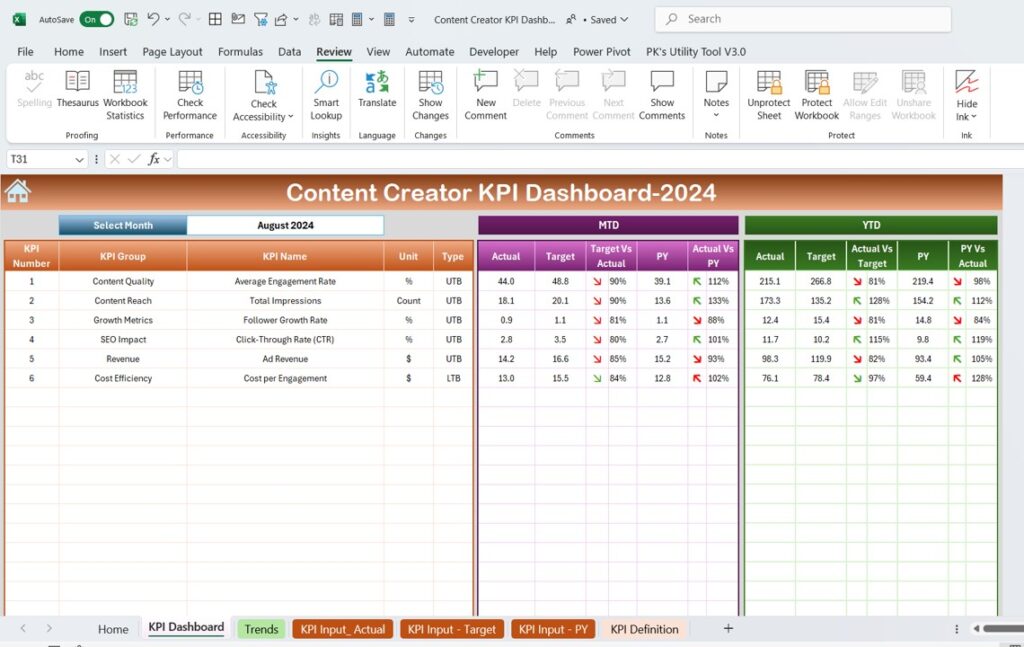Open PK's Utility Tool V3.0 tab
Screen dimensions: 1024x647
tap(696, 52)
